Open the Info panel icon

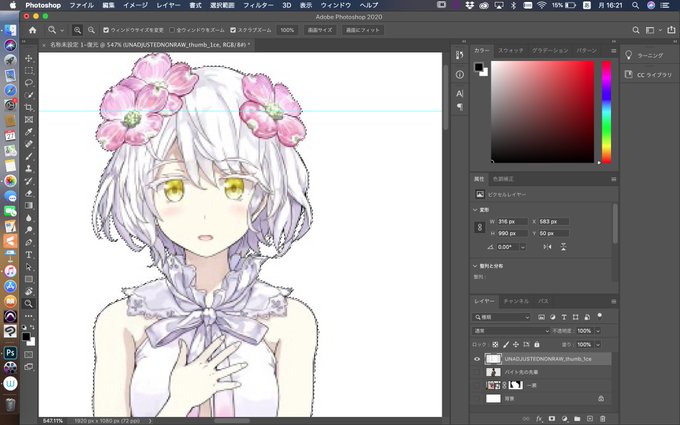click(460, 75)
